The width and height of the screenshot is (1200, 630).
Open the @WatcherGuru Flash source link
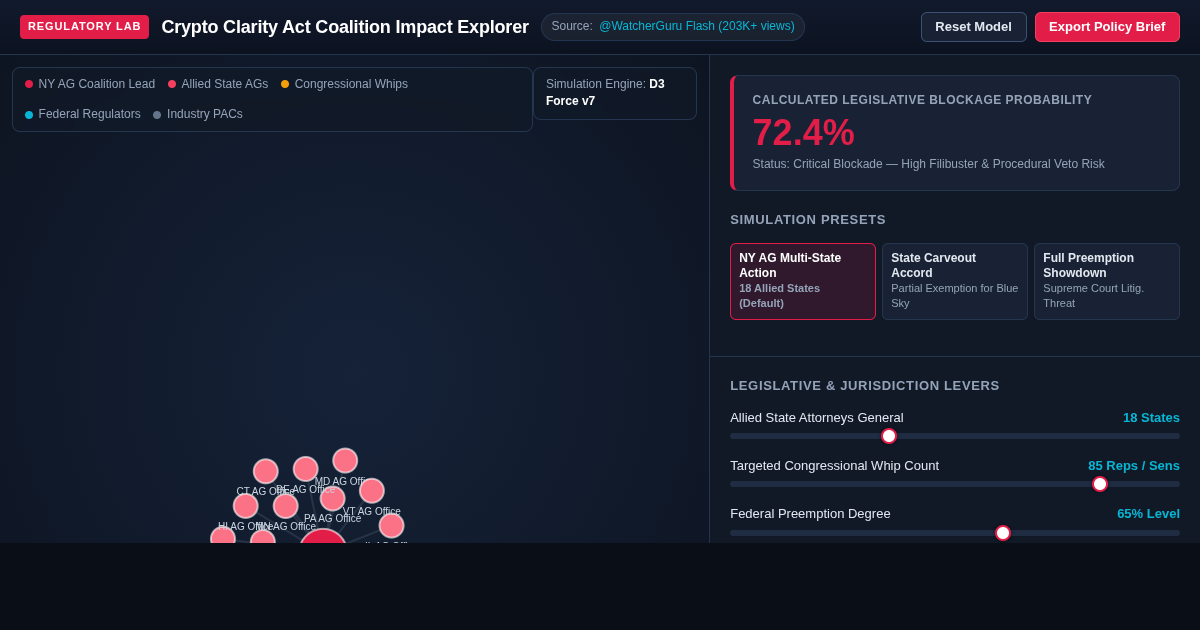point(696,26)
